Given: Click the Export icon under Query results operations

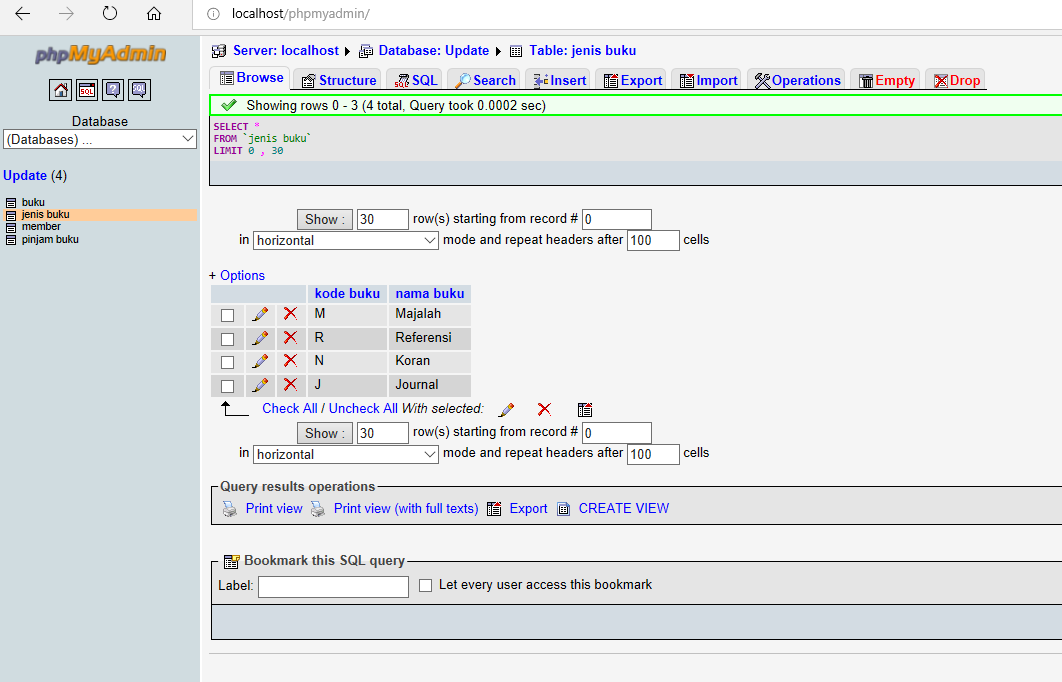Looking at the screenshot, I should click(x=494, y=508).
